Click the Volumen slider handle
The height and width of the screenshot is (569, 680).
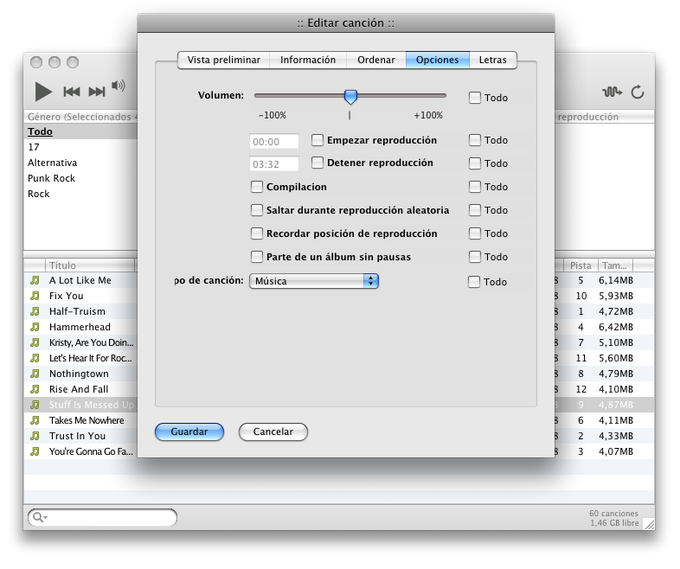[x=350, y=97]
